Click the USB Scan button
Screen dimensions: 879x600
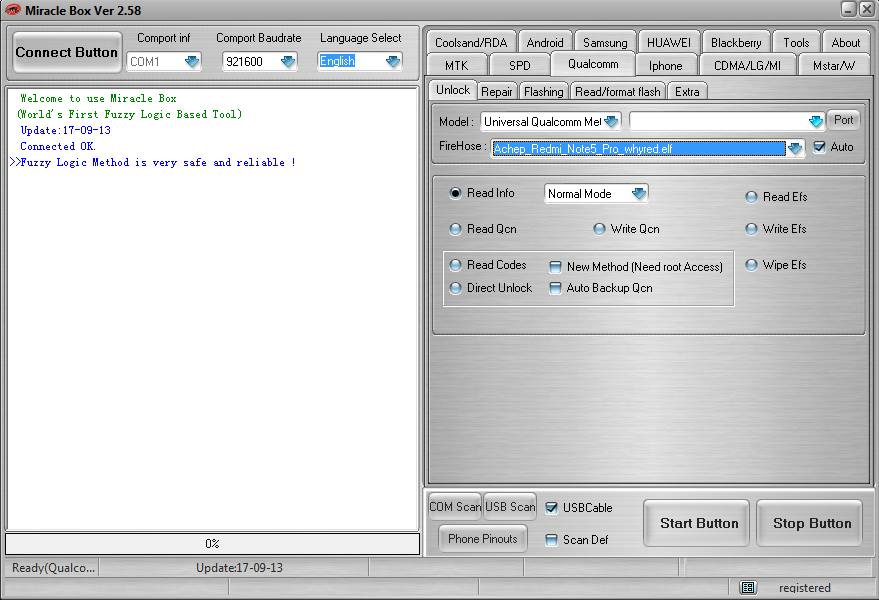(510, 507)
